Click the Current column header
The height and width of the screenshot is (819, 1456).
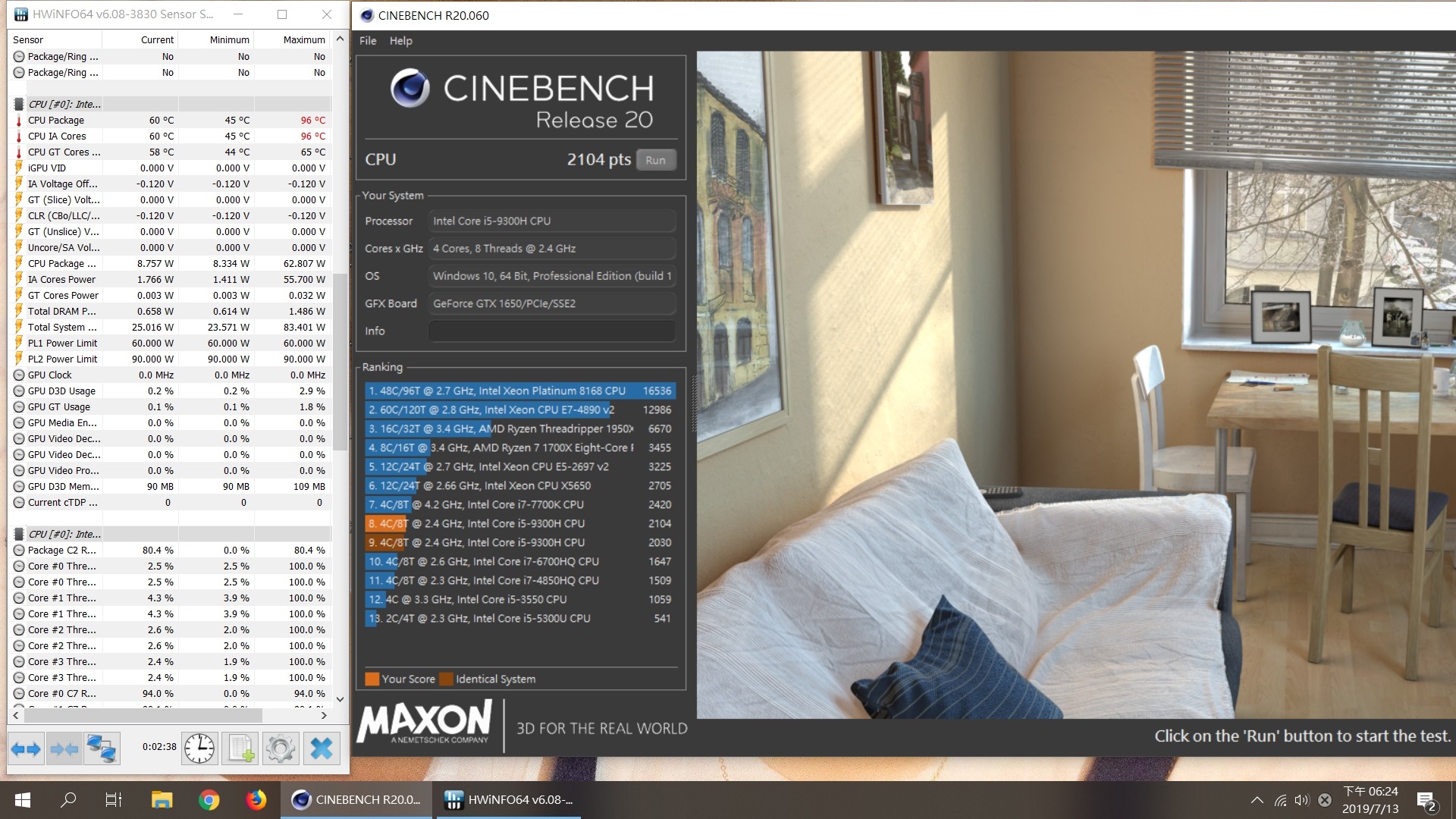click(x=140, y=39)
